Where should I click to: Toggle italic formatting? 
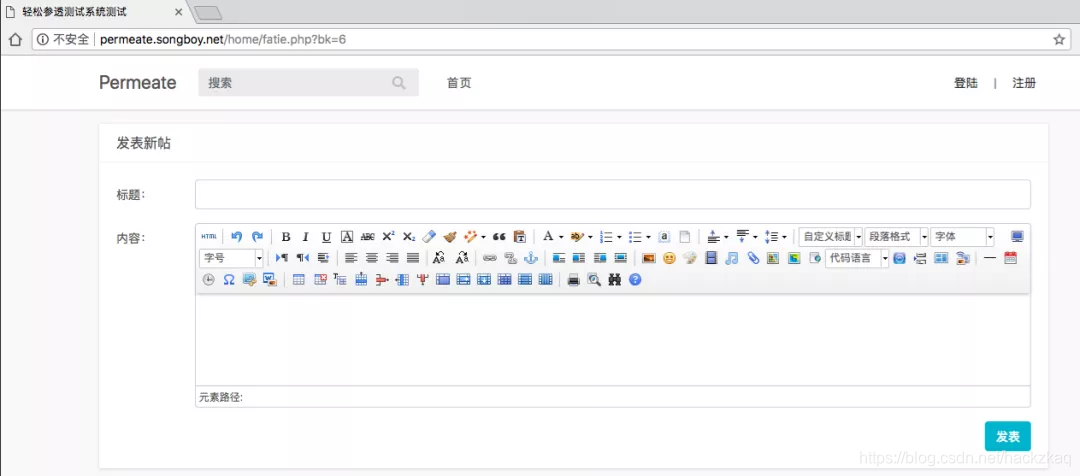pos(306,236)
